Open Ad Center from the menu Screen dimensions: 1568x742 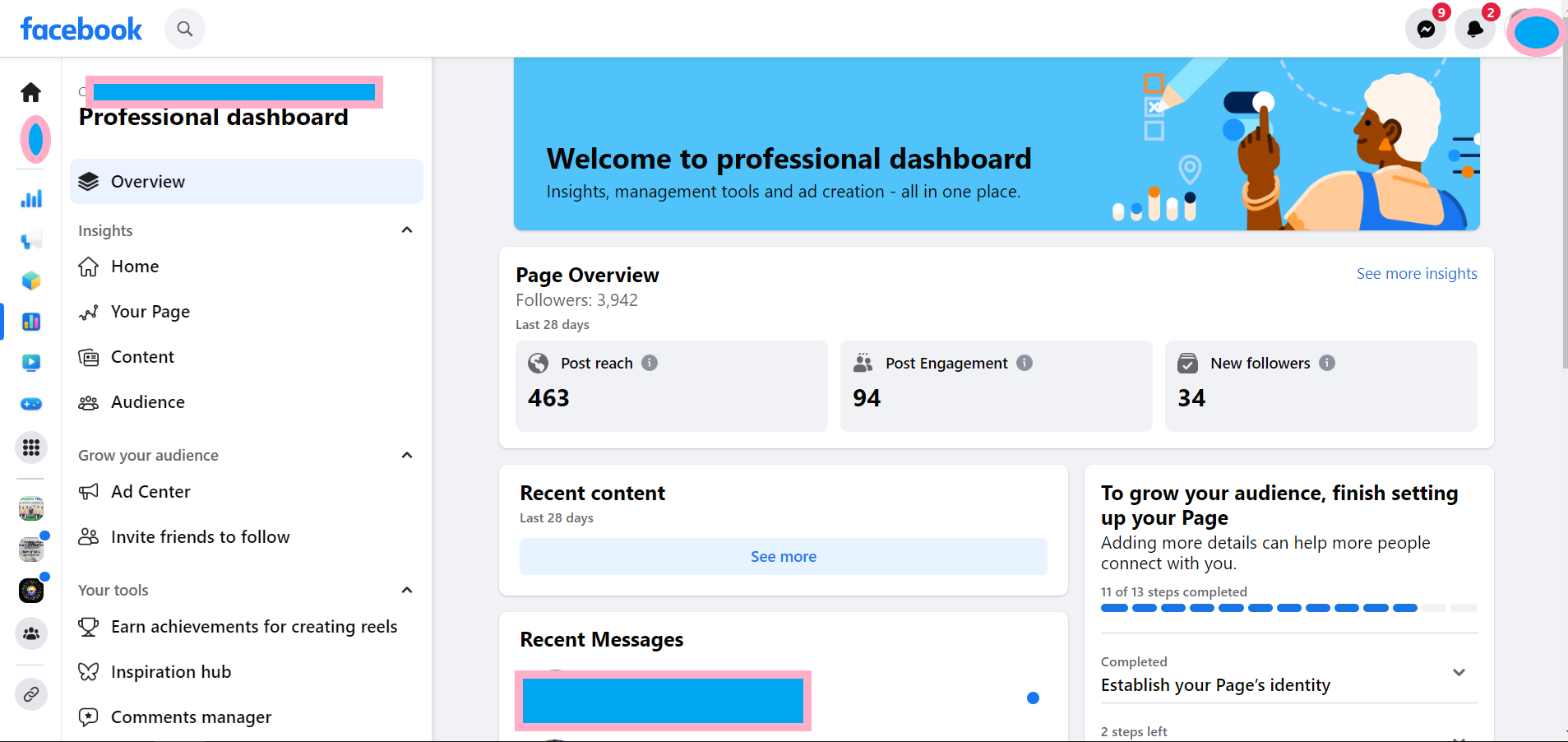point(150,492)
